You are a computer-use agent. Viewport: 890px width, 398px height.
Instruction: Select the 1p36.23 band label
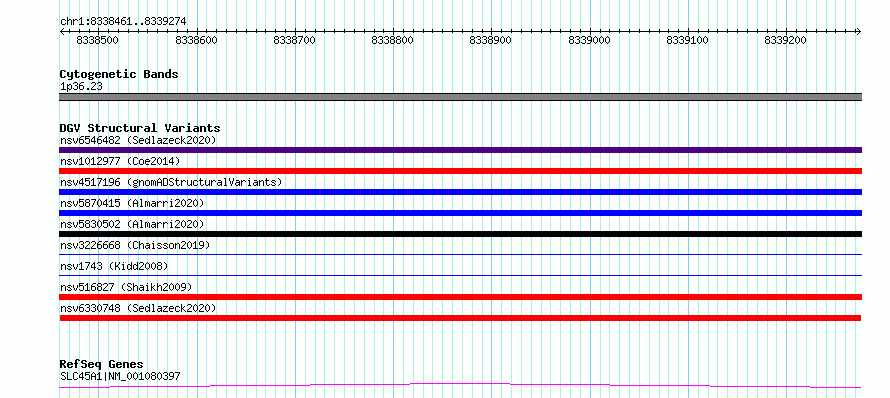point(81,87)
